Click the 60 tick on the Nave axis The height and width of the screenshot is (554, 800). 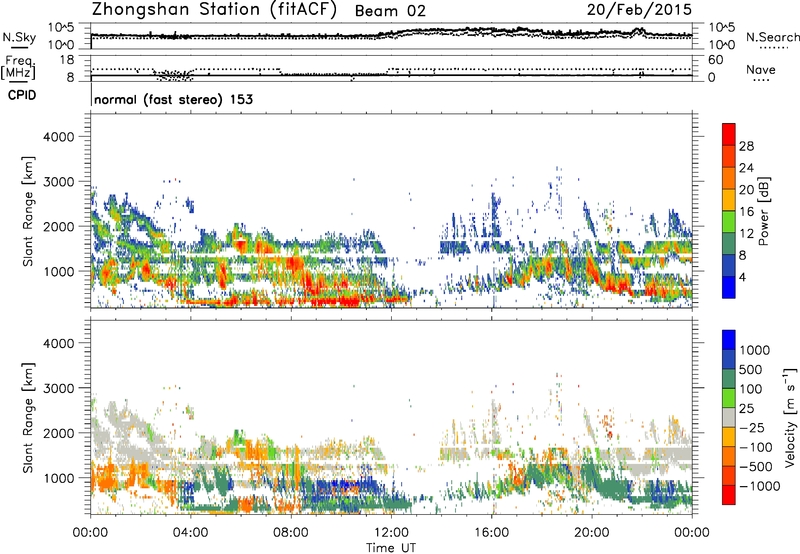(715, 60)
